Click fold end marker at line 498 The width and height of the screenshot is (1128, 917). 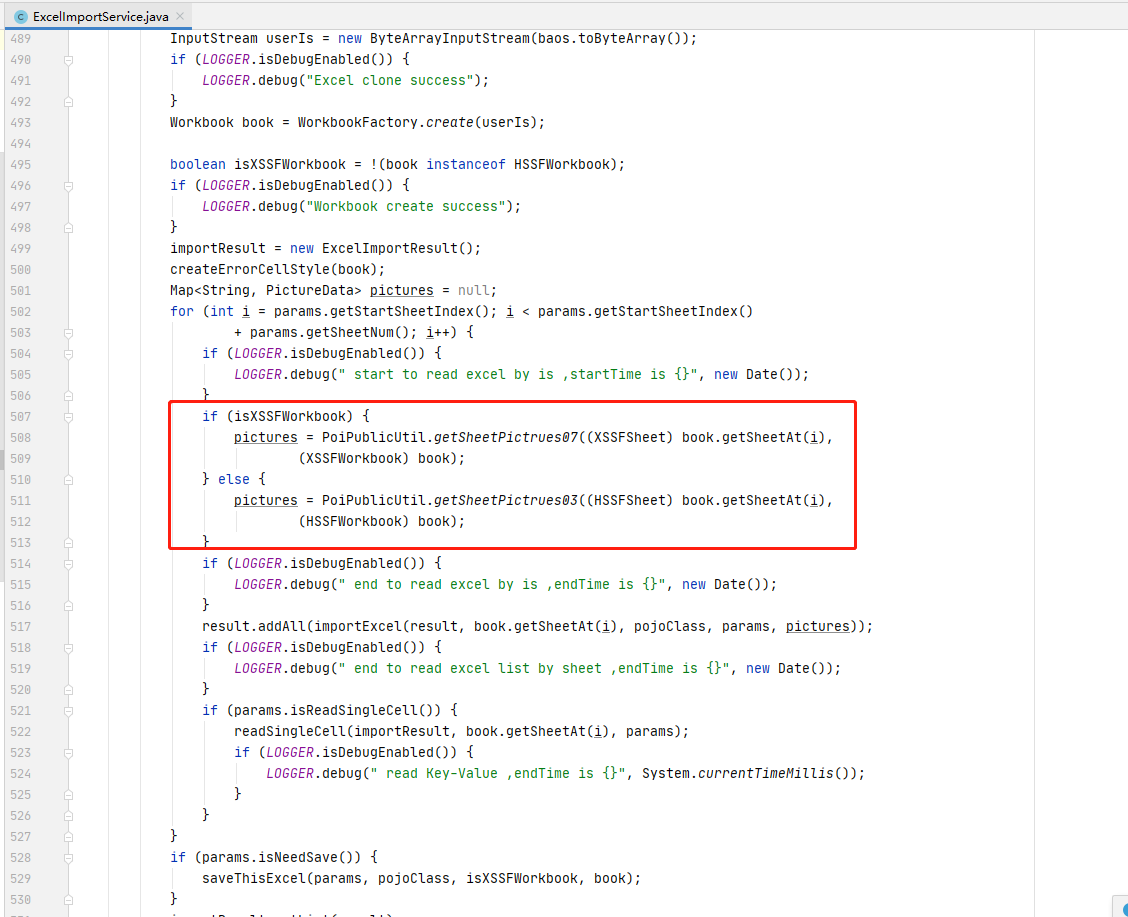click(x=68, y=227)
